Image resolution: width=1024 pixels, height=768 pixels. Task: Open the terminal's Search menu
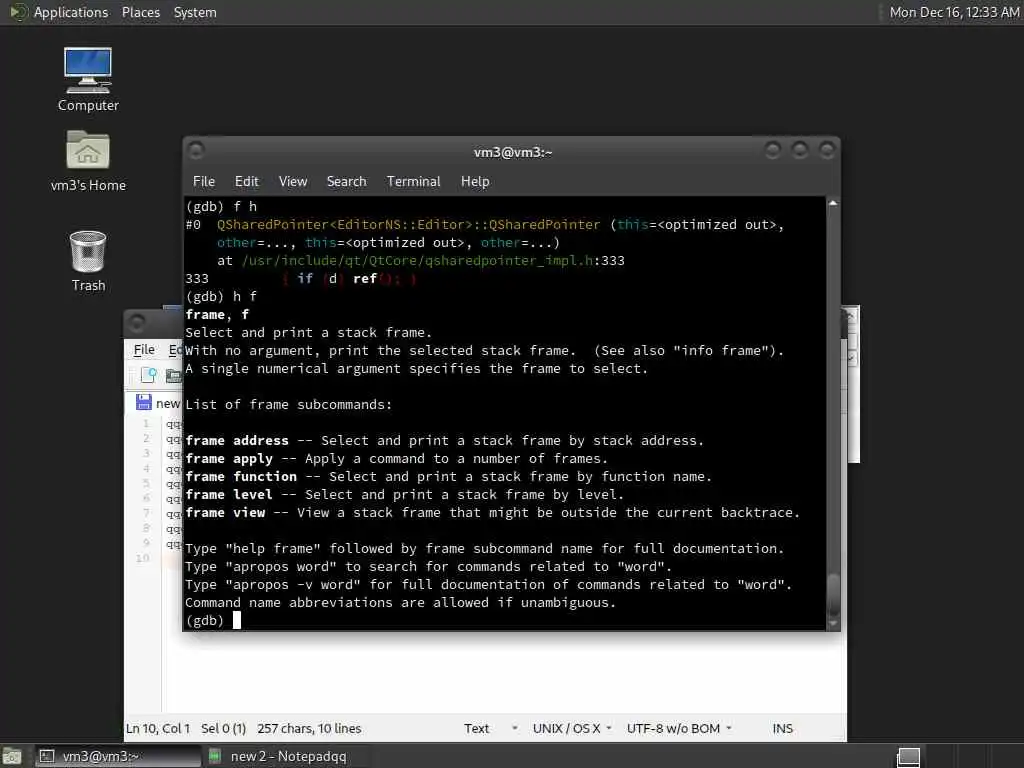click(346, 182)
